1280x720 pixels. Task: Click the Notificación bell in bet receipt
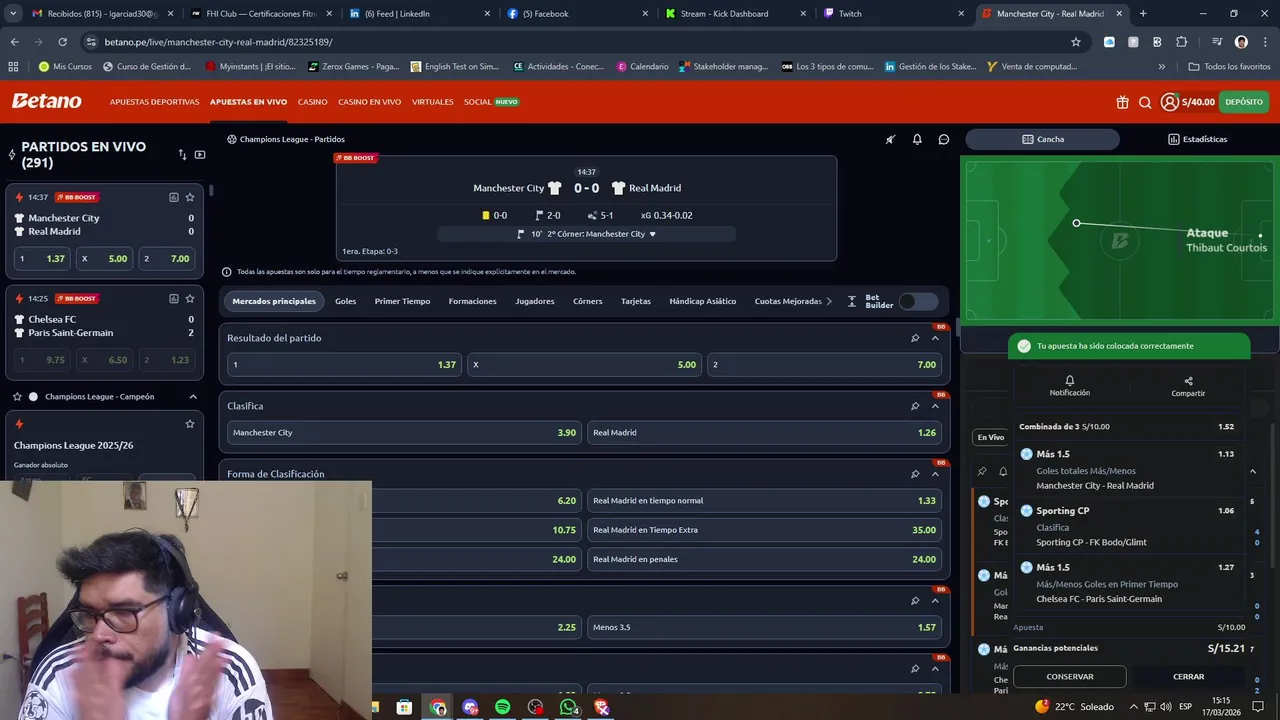tap(1069, 386)
